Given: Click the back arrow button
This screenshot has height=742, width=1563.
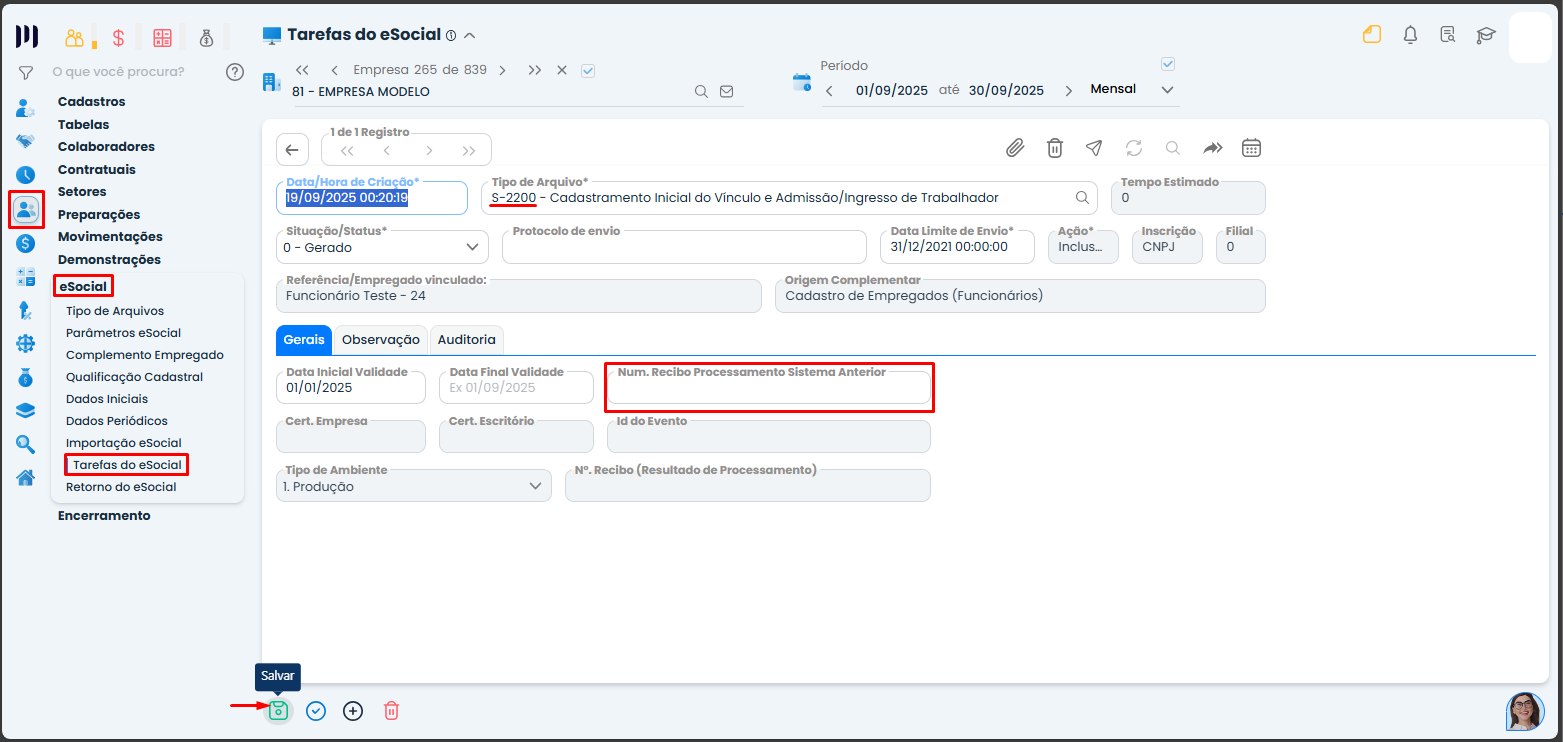Looking at the screenshot, I should pyautogui.click(x=292, y=150).
